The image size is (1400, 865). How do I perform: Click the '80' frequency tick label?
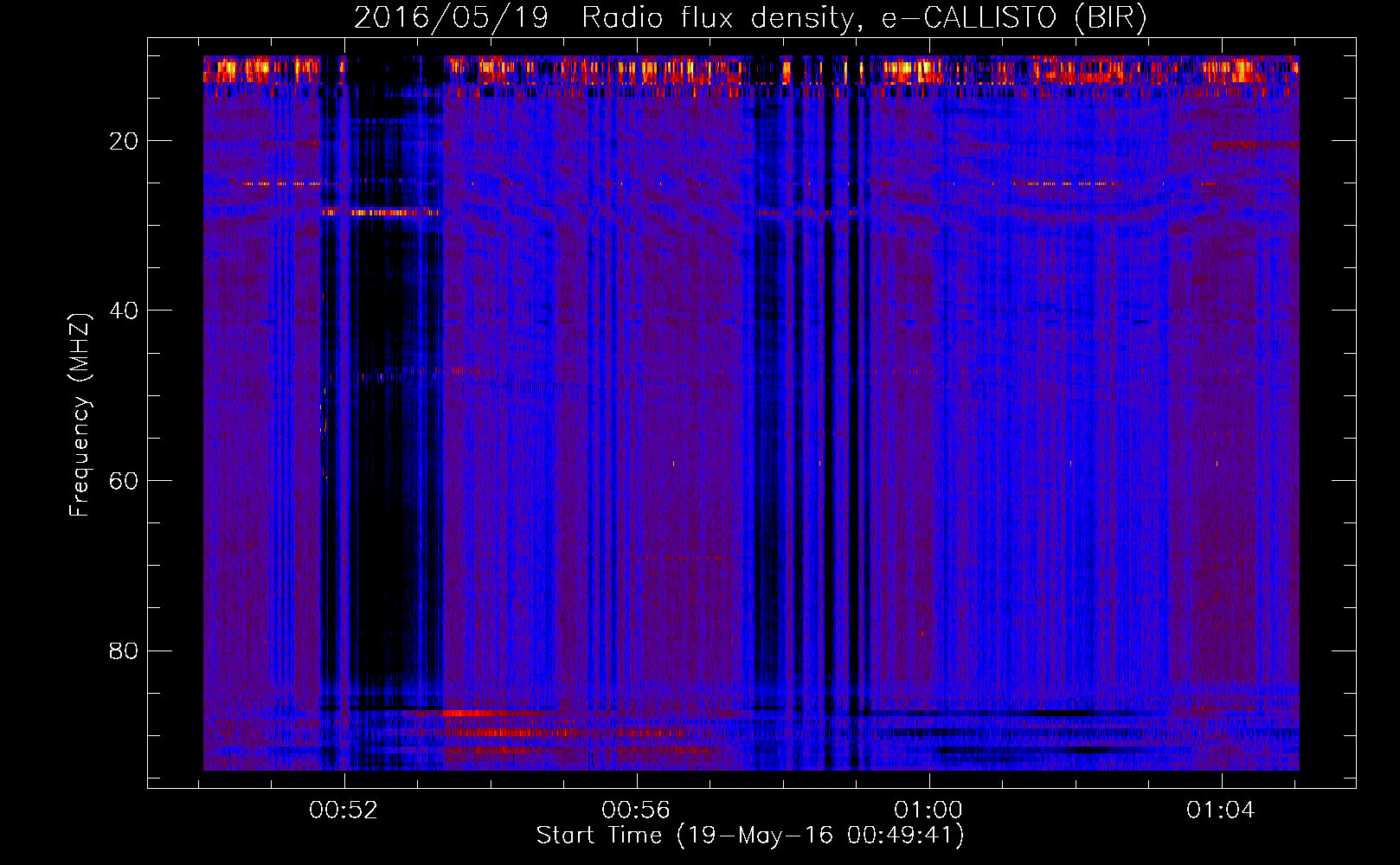pos(124,650)
